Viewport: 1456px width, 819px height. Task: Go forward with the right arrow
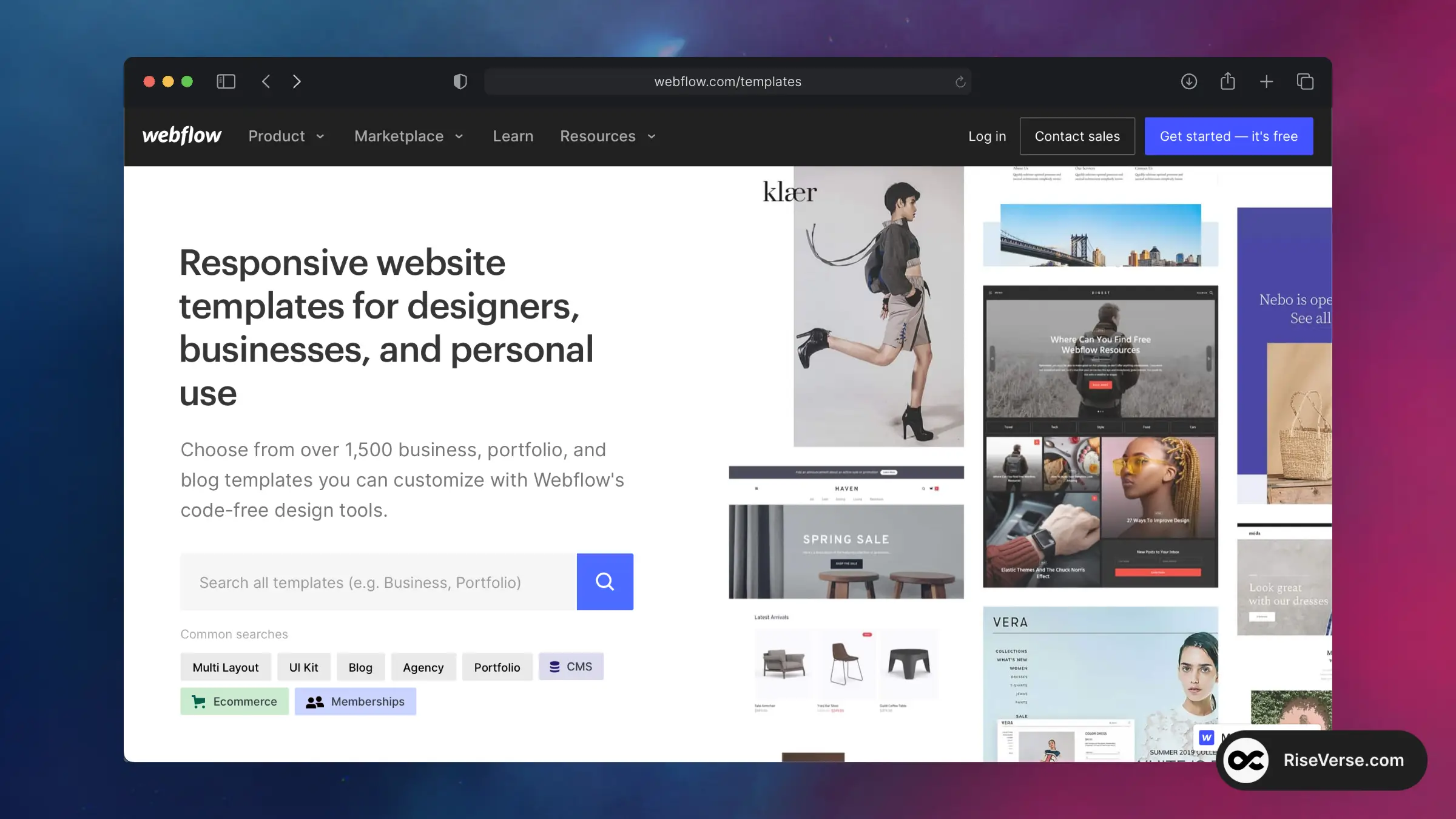(297, 81)
